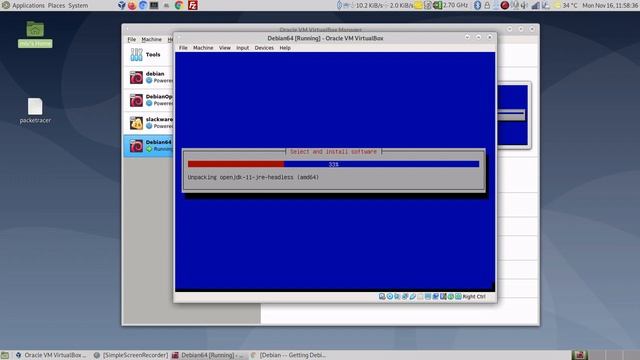
Task: Click the USB devices icon in VM status bar
Action: [x=413, y=297]
